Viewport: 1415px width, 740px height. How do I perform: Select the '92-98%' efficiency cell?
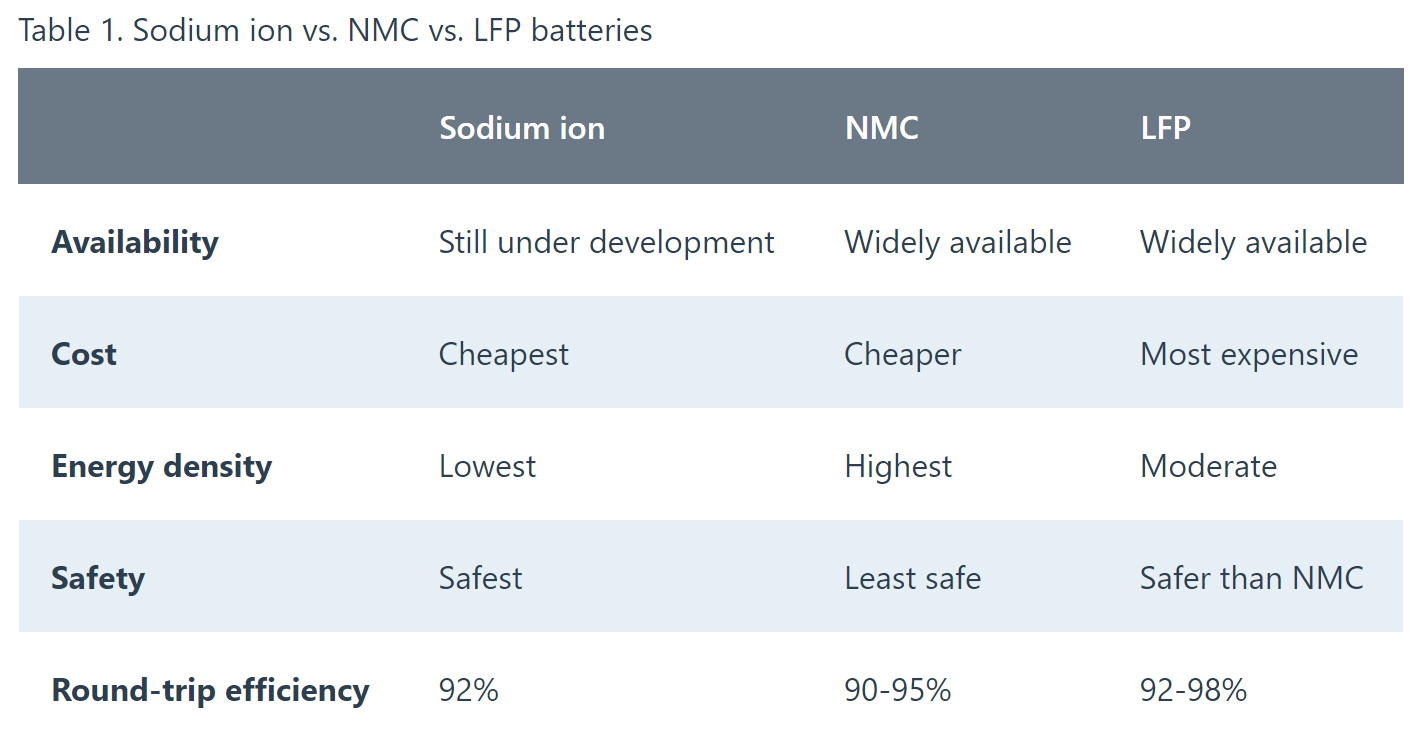coord(1193,690)
